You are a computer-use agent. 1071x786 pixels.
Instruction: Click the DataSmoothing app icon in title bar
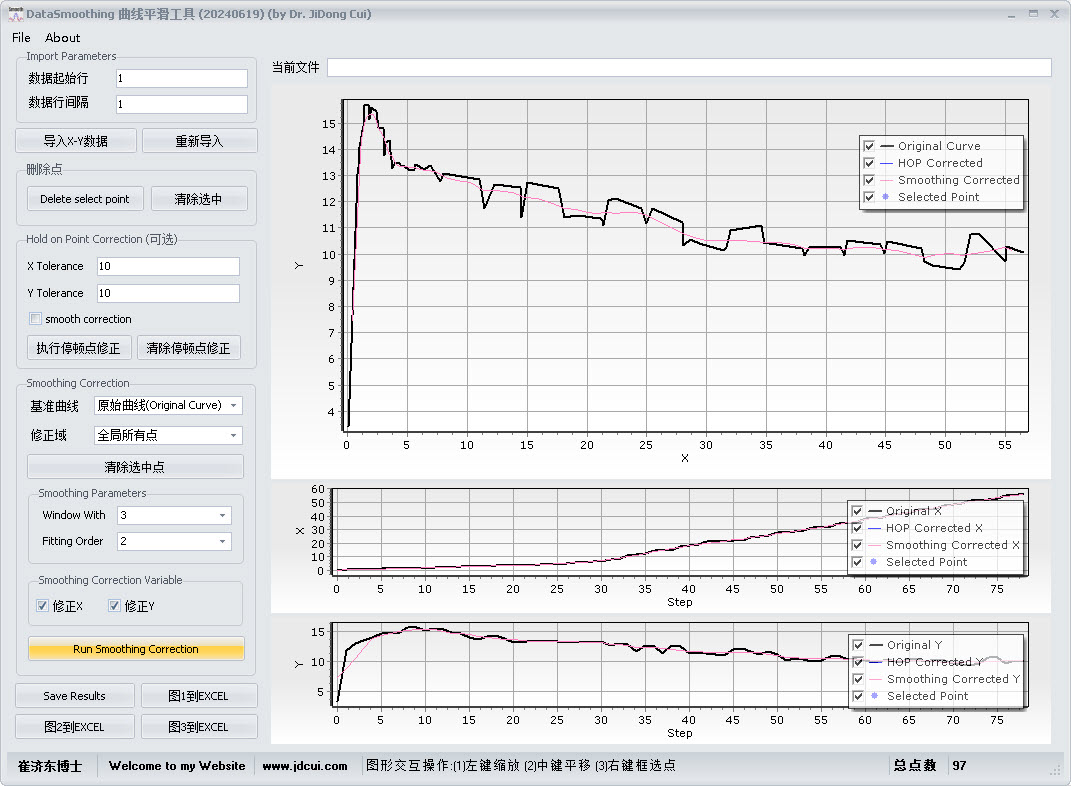point(15,14)
